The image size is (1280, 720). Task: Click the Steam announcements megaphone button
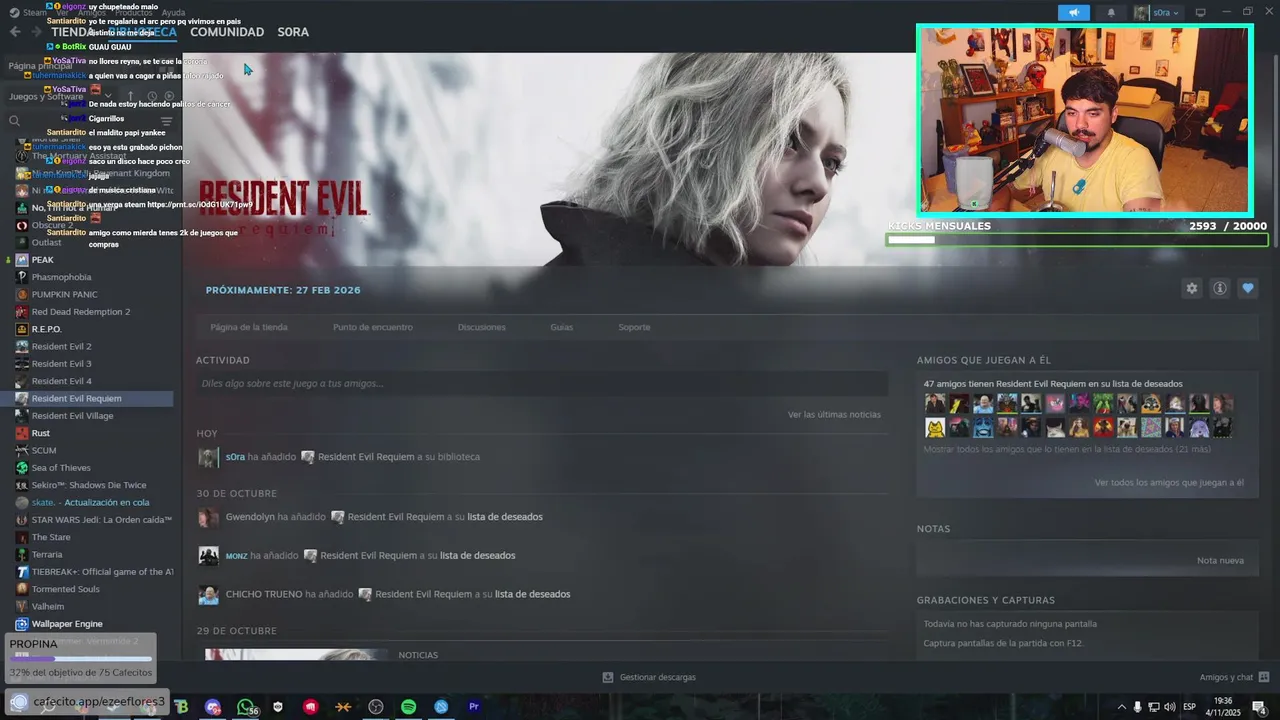click(1074, 13)
